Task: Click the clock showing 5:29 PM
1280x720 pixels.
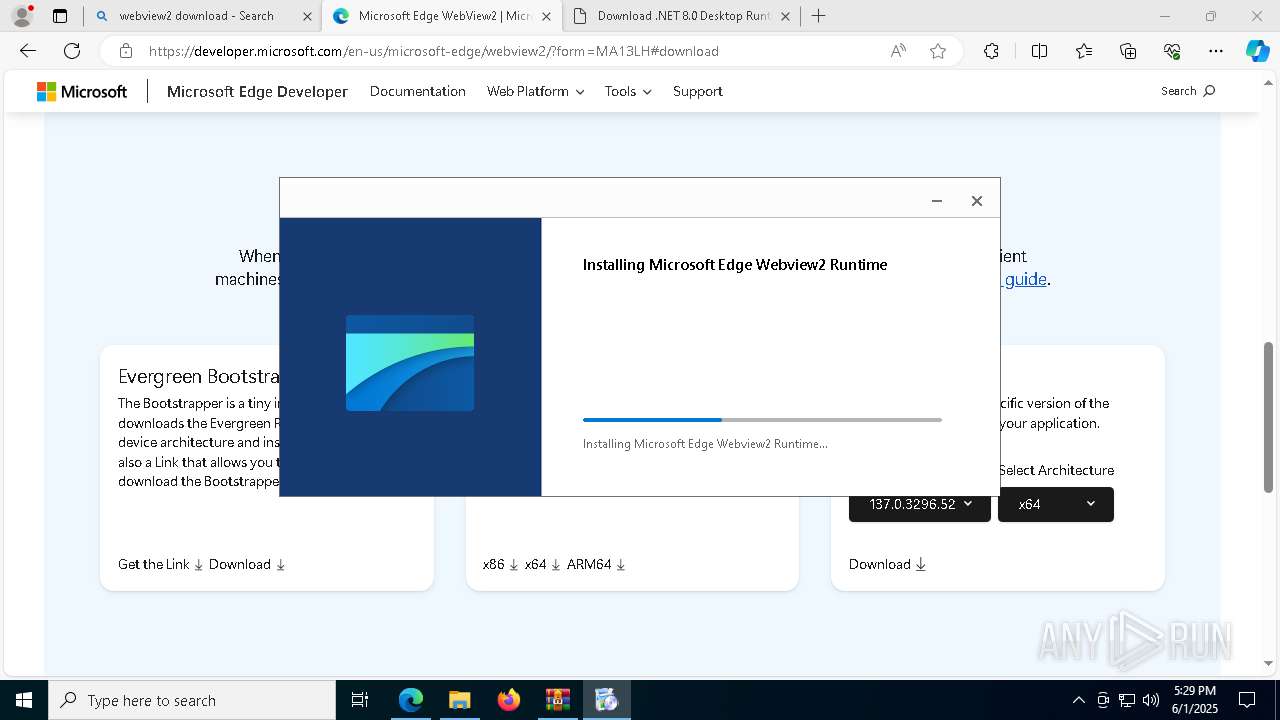Action: pyautogui.click(x=1195, y=691)
